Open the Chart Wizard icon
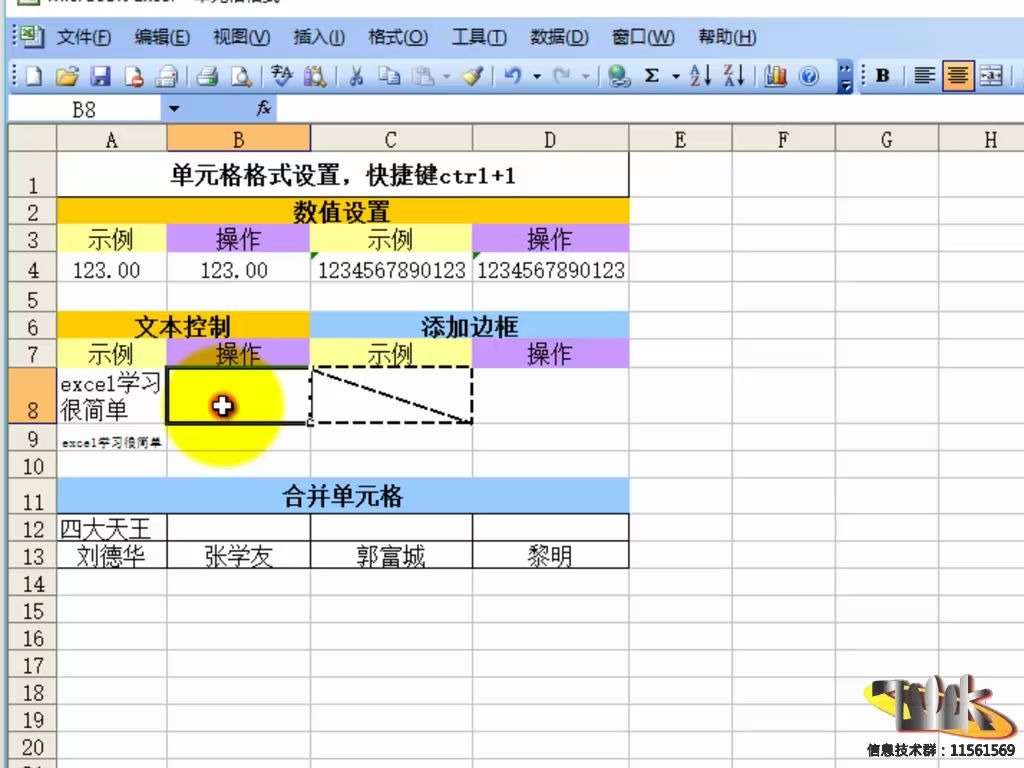 (x=775, y=75)
